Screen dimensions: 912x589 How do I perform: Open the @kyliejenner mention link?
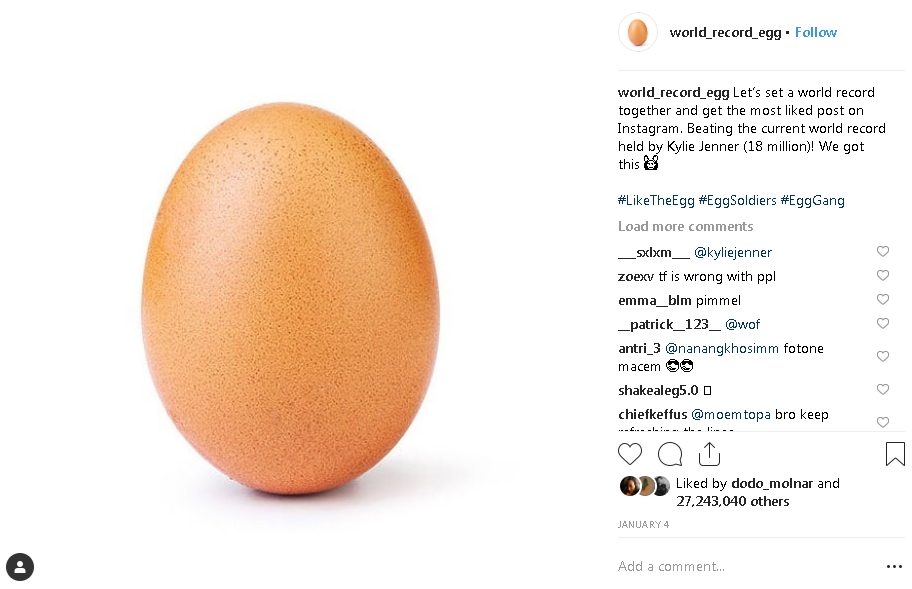(733, 252)
